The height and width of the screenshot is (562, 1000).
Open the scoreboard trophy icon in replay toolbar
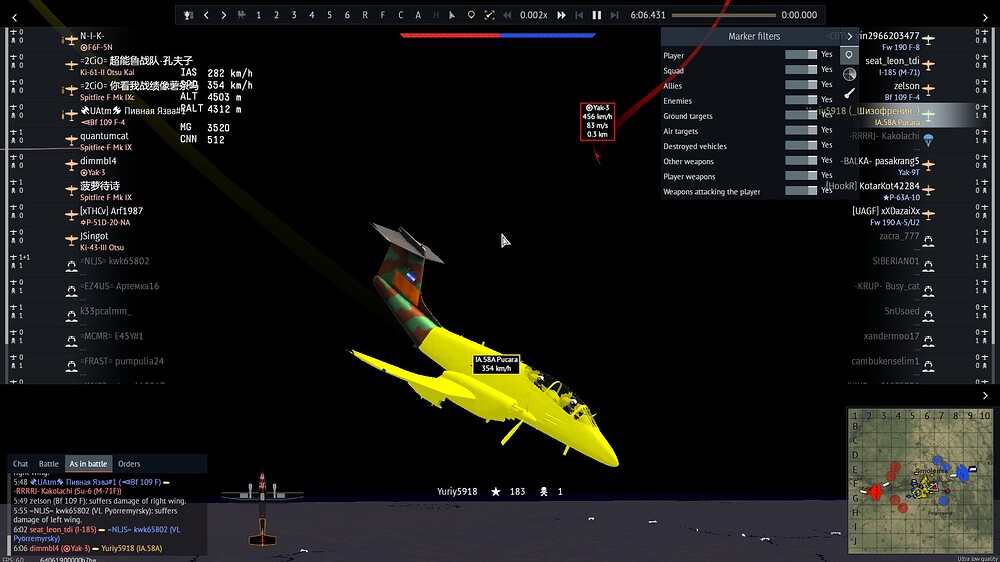(x=188, y=15)
